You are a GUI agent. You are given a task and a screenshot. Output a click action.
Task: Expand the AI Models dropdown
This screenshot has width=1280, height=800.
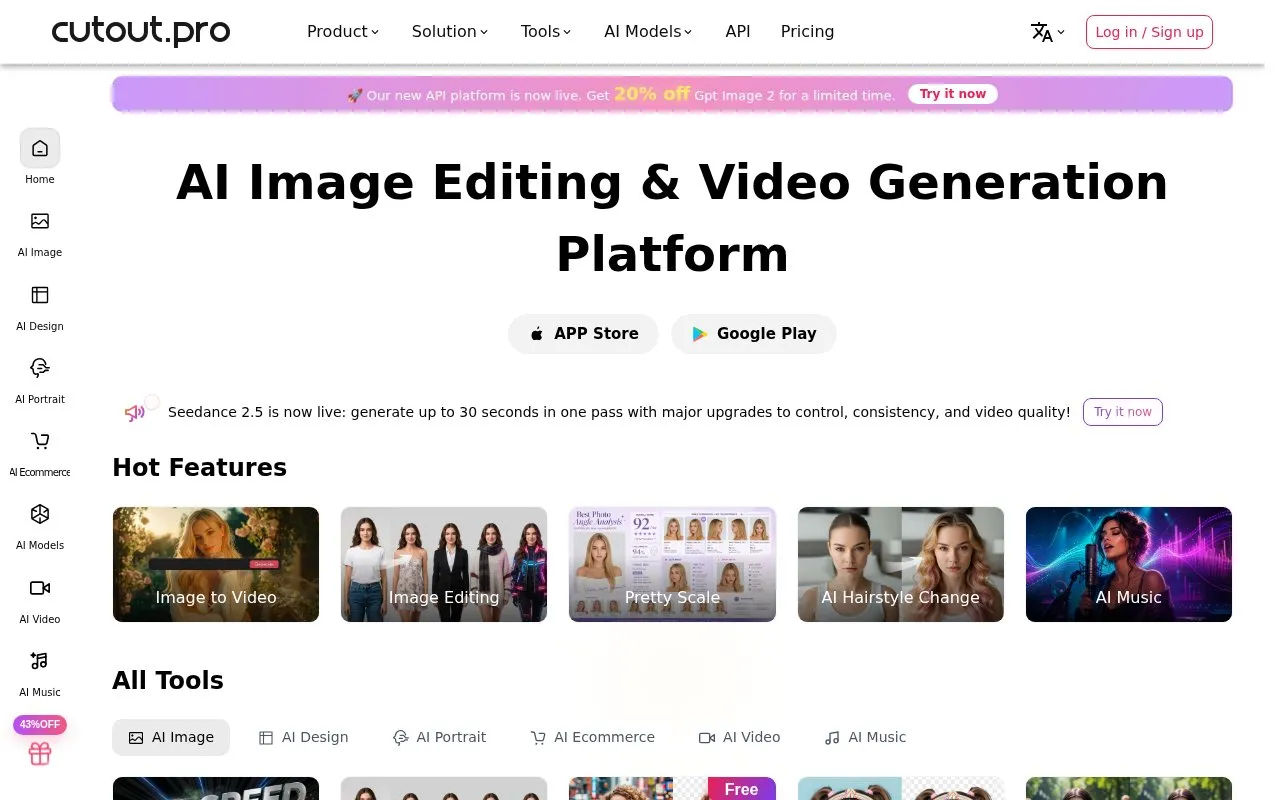point(648,32)
